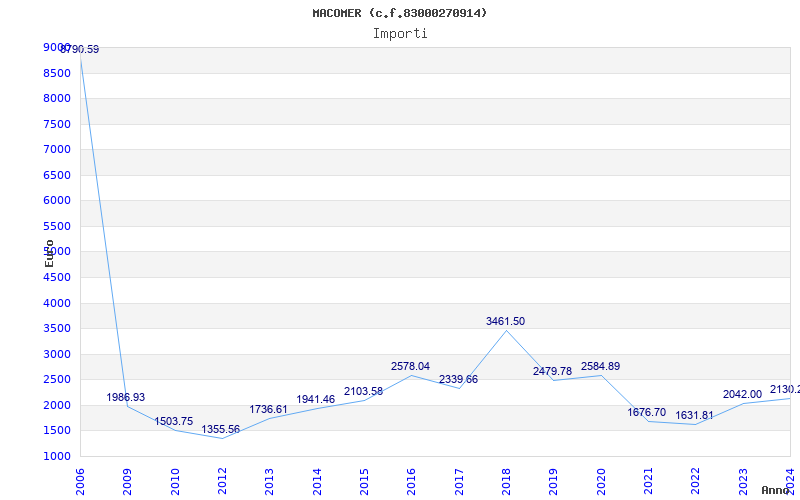Click the Anno axis label
The height and width of the screenshot is (500, 800).
pyautogui.click(x=778, y=490)
